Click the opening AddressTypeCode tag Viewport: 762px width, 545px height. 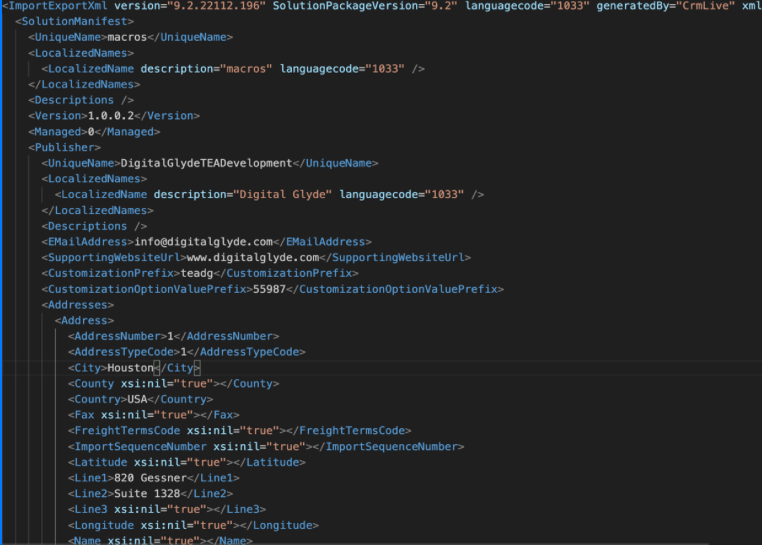[x=124, y=352]
